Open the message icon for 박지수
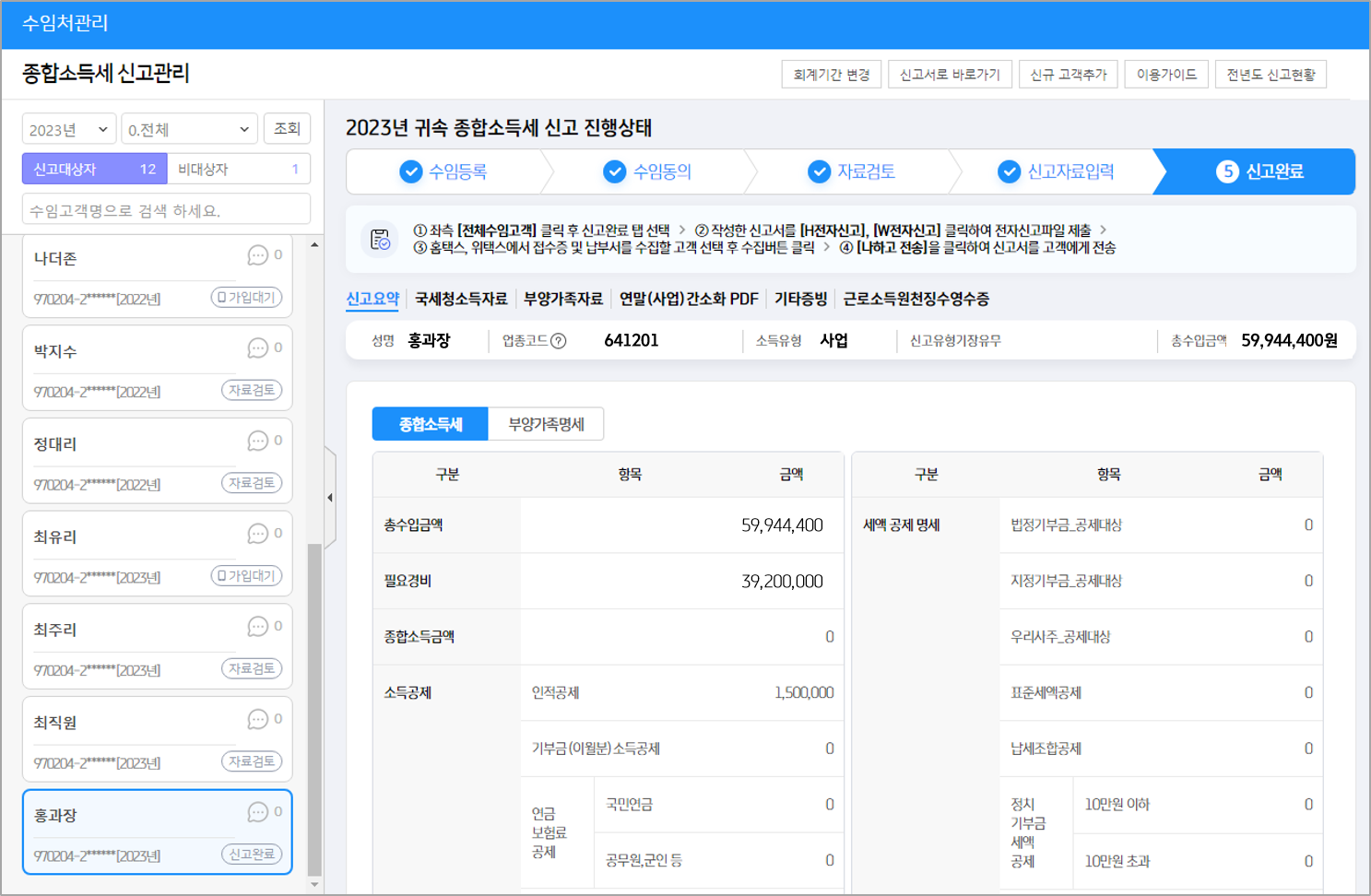Image resolution: width=1371 pixels, height=896 pixels. [257, 348]
